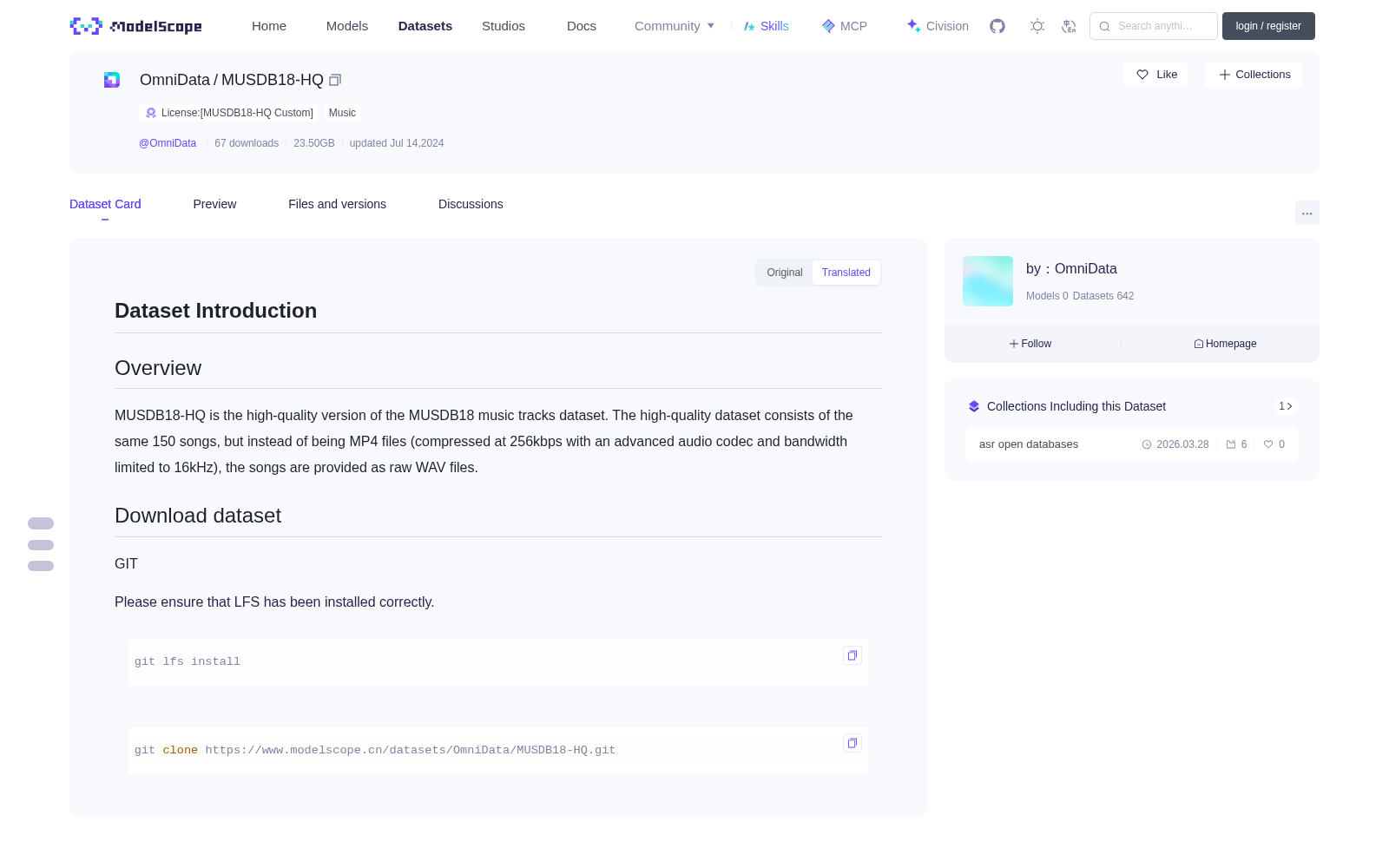Screen dimensions: 1389x868
Task: Click the git clone URL code line
Action: [375, 750]
